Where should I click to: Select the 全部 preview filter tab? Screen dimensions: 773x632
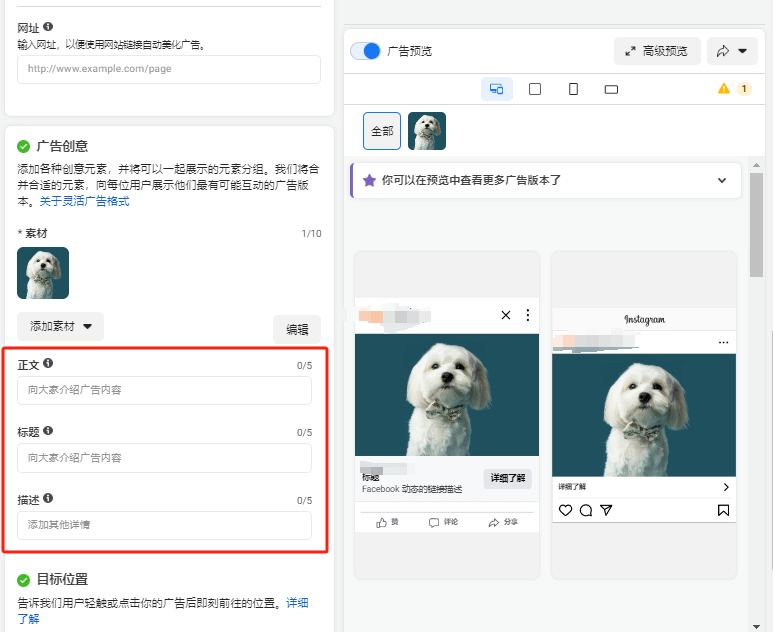[382, 131]
